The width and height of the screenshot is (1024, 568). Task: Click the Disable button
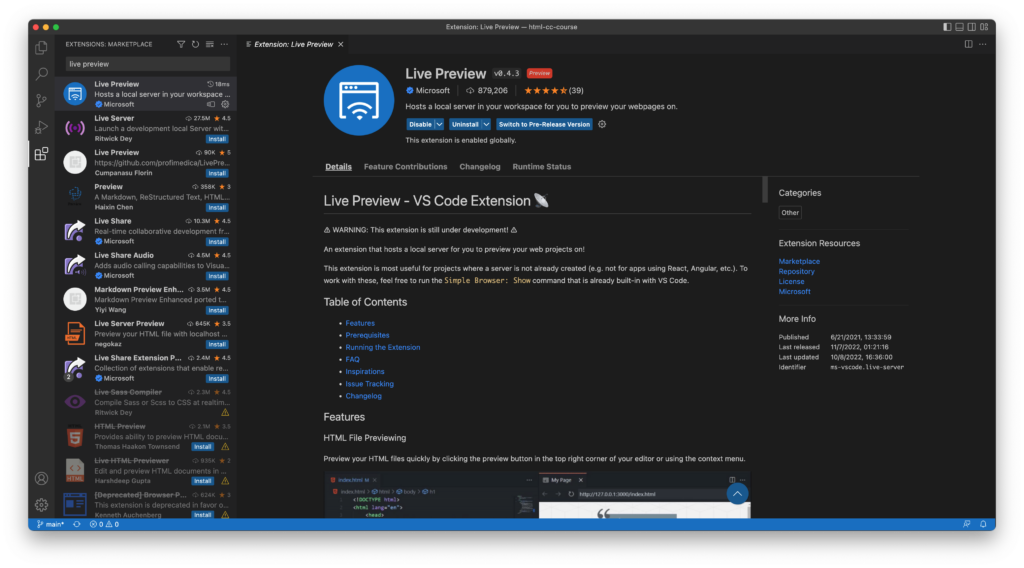click(x=420, y=124)
